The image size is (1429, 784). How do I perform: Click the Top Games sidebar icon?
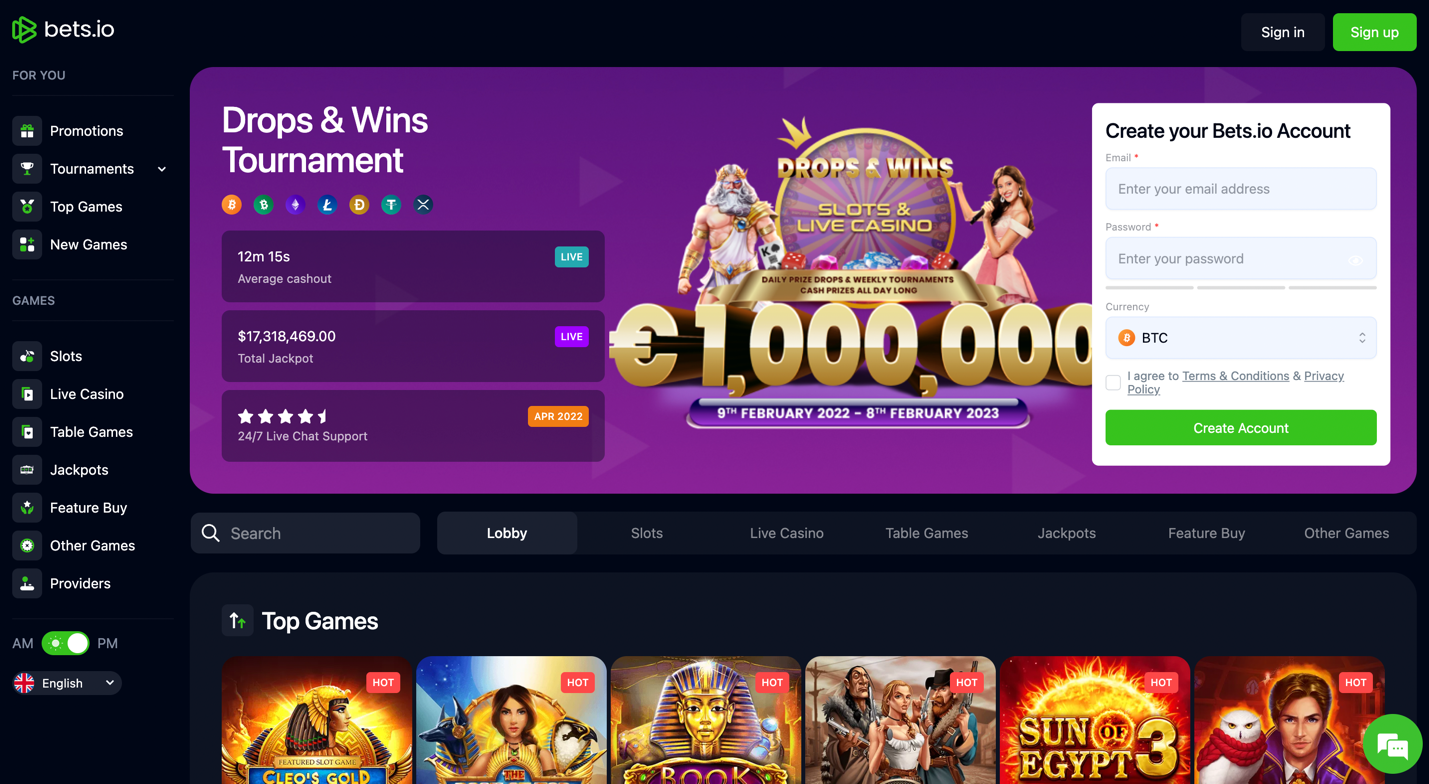point(27,207)
